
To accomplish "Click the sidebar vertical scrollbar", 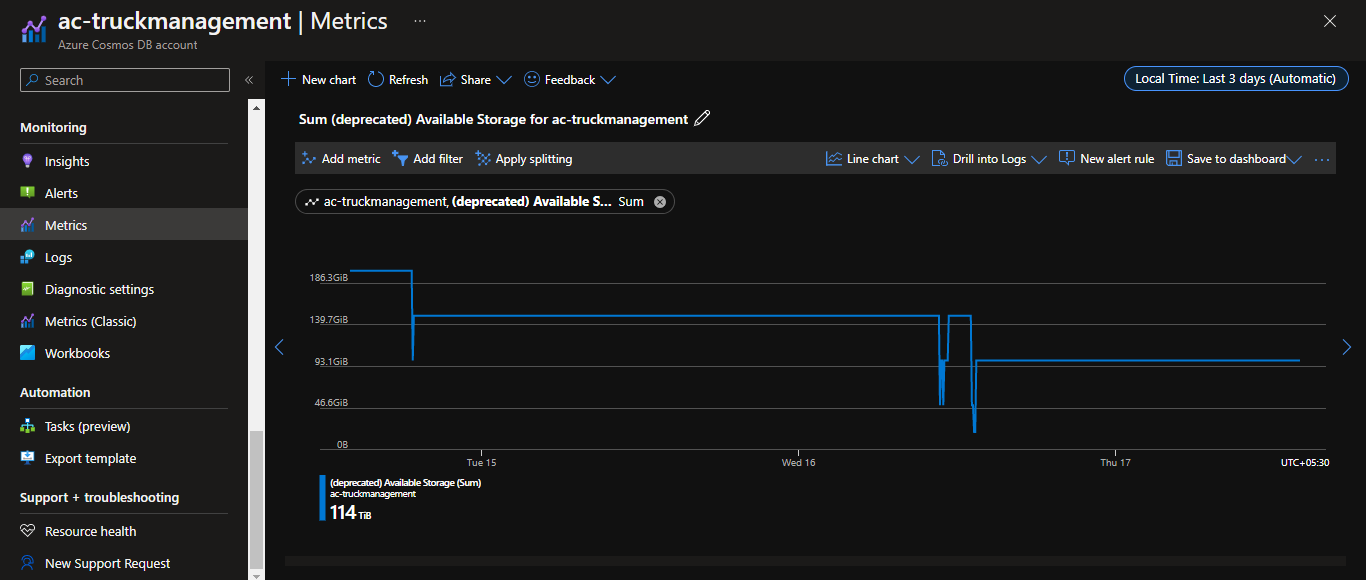I will pyautogui.click(x=257, y=498).
